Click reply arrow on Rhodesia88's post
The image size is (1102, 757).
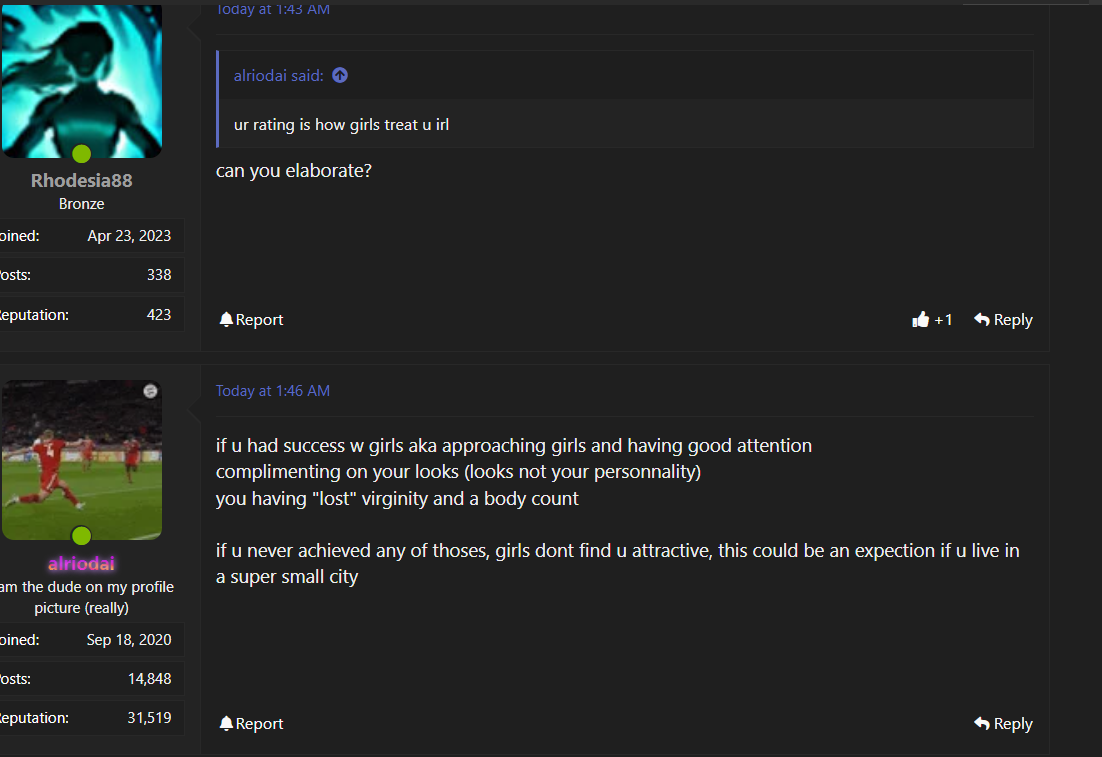click(982, 319)
